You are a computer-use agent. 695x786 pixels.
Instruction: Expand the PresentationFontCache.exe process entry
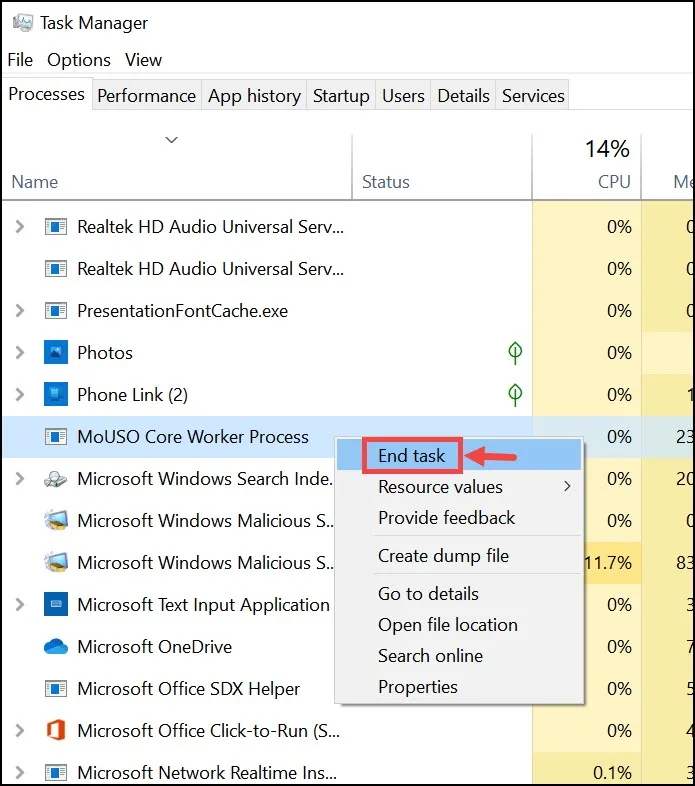point(20,311)
